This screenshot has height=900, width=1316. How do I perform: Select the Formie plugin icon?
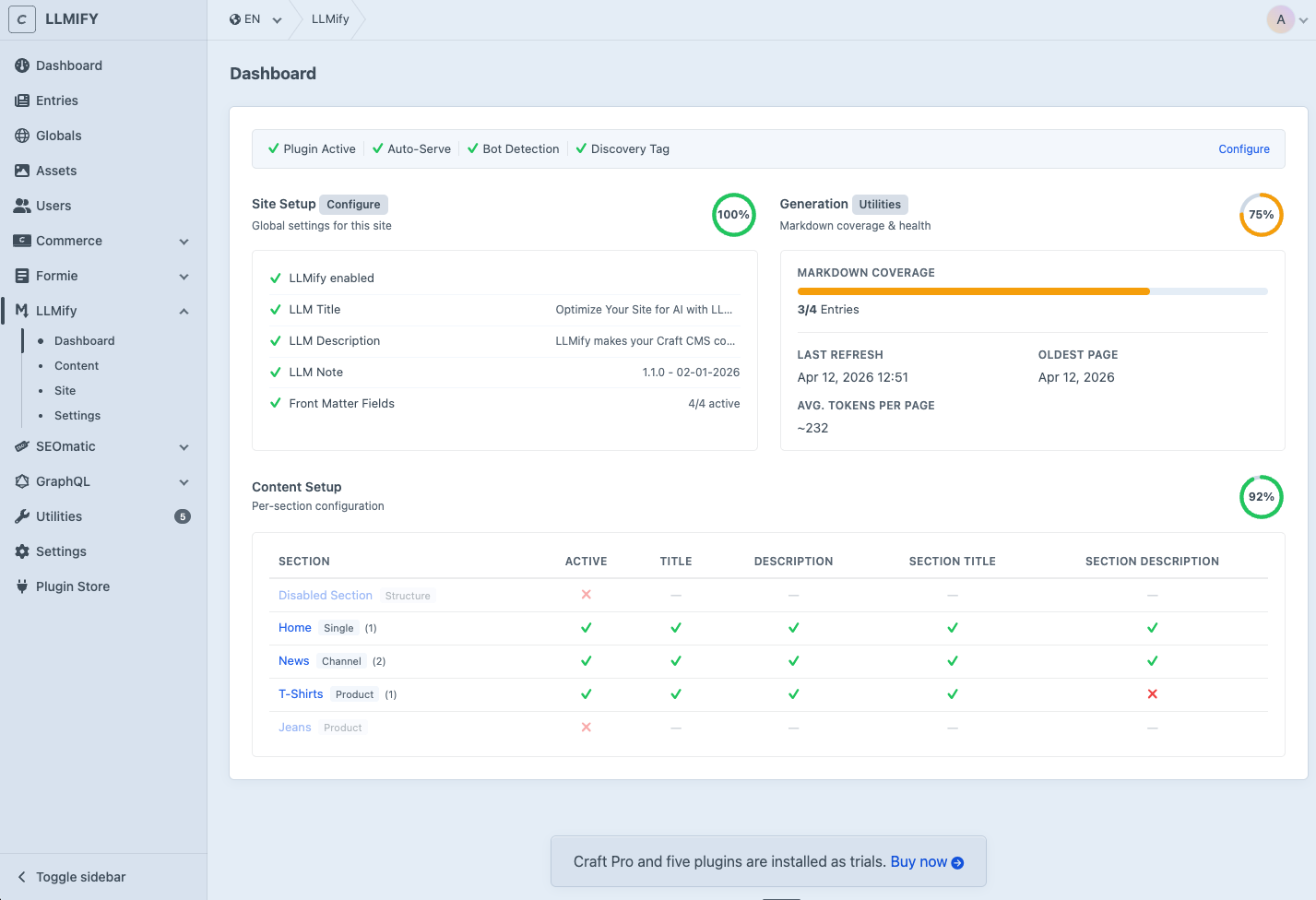pyautogui.click(x=20, y=276)
